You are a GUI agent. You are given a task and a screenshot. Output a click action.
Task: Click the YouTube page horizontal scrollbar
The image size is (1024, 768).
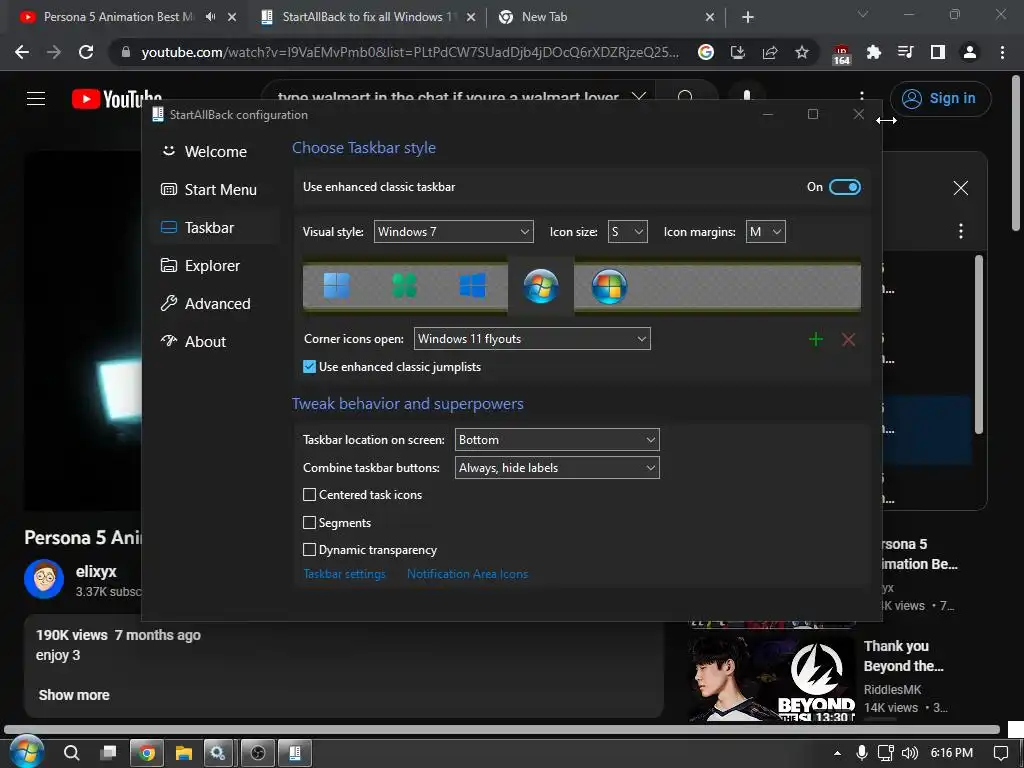[x=502, y=729]
